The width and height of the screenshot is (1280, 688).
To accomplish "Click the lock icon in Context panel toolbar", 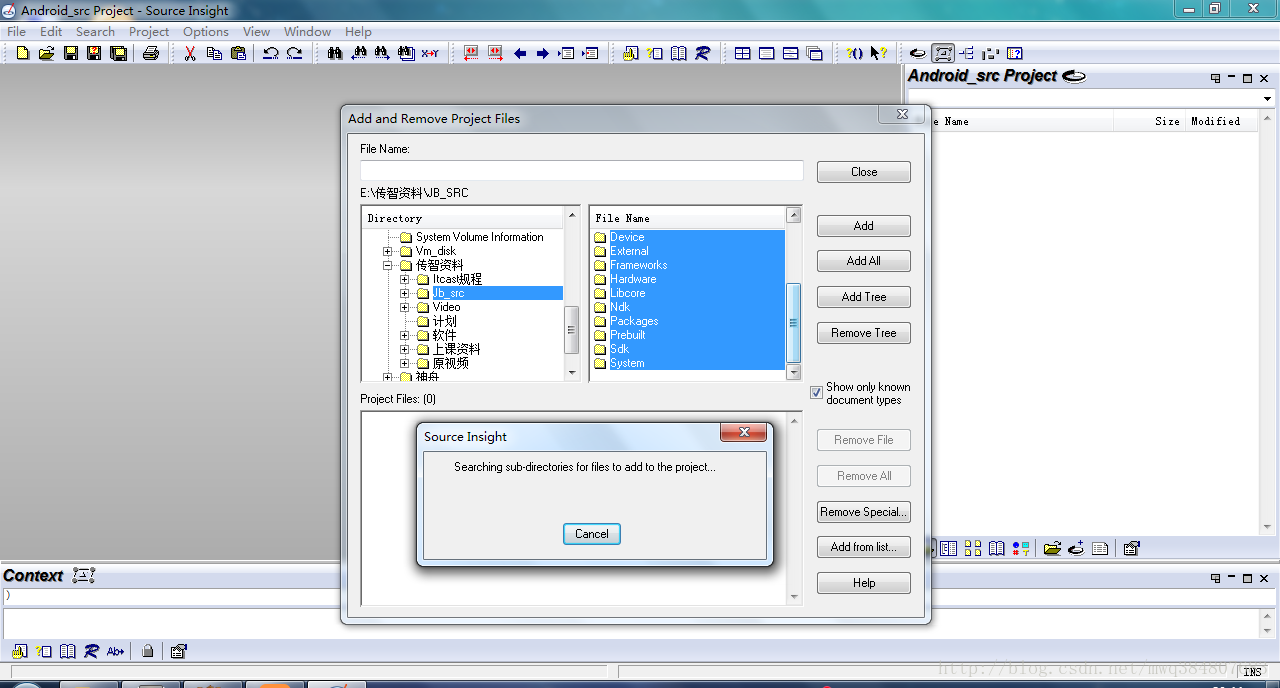I will 148,651.
